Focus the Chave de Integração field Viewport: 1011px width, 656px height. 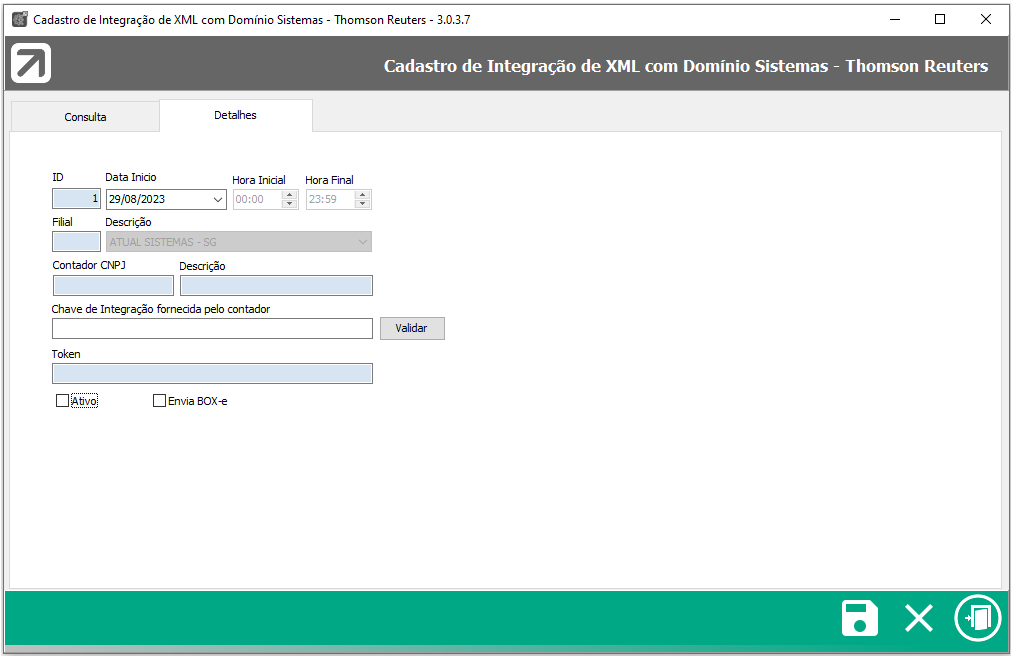tap(212, 328)
